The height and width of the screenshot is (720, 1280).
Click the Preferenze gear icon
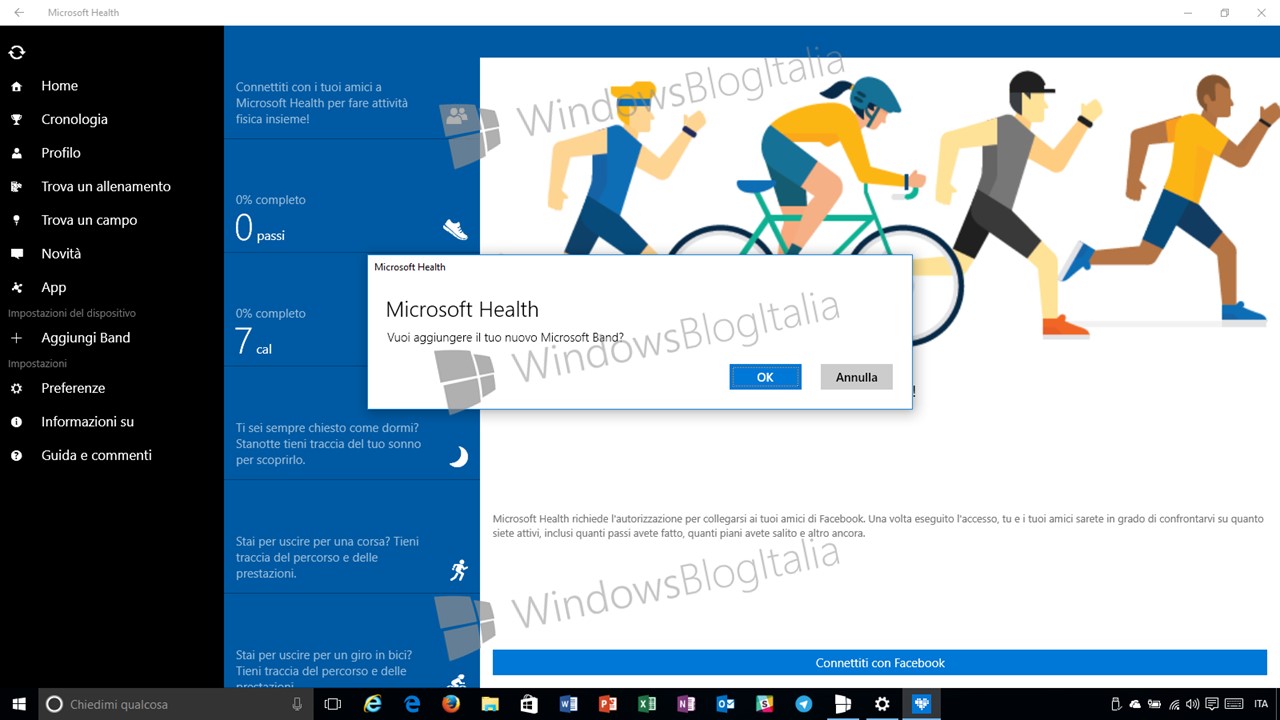tap(16, 388)
